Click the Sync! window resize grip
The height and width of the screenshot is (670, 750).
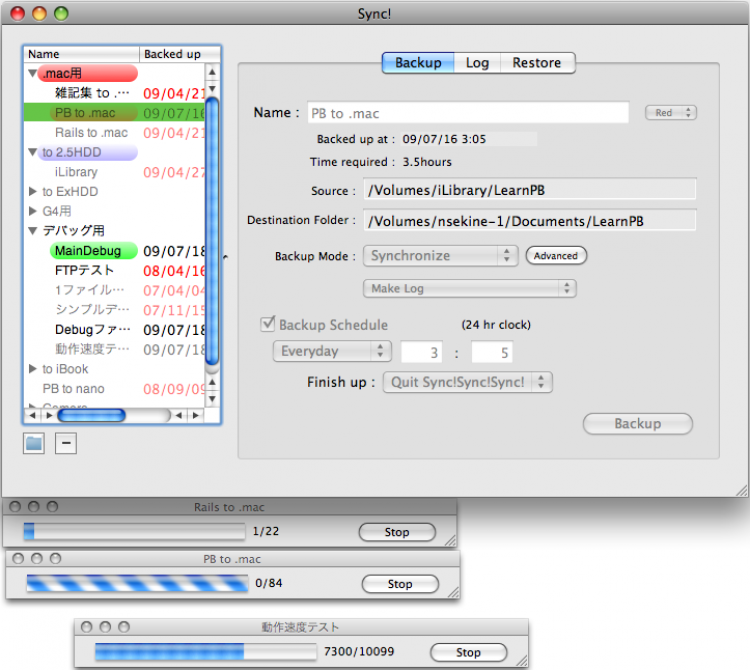(x=741, y=490)
